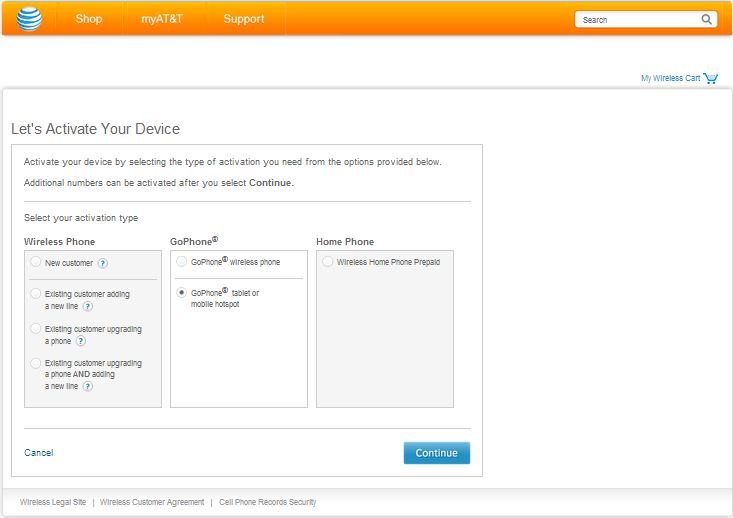This screenshot has width=733, height=518.
Task: Click the AT&T globe logo
Action: point(28,18)
